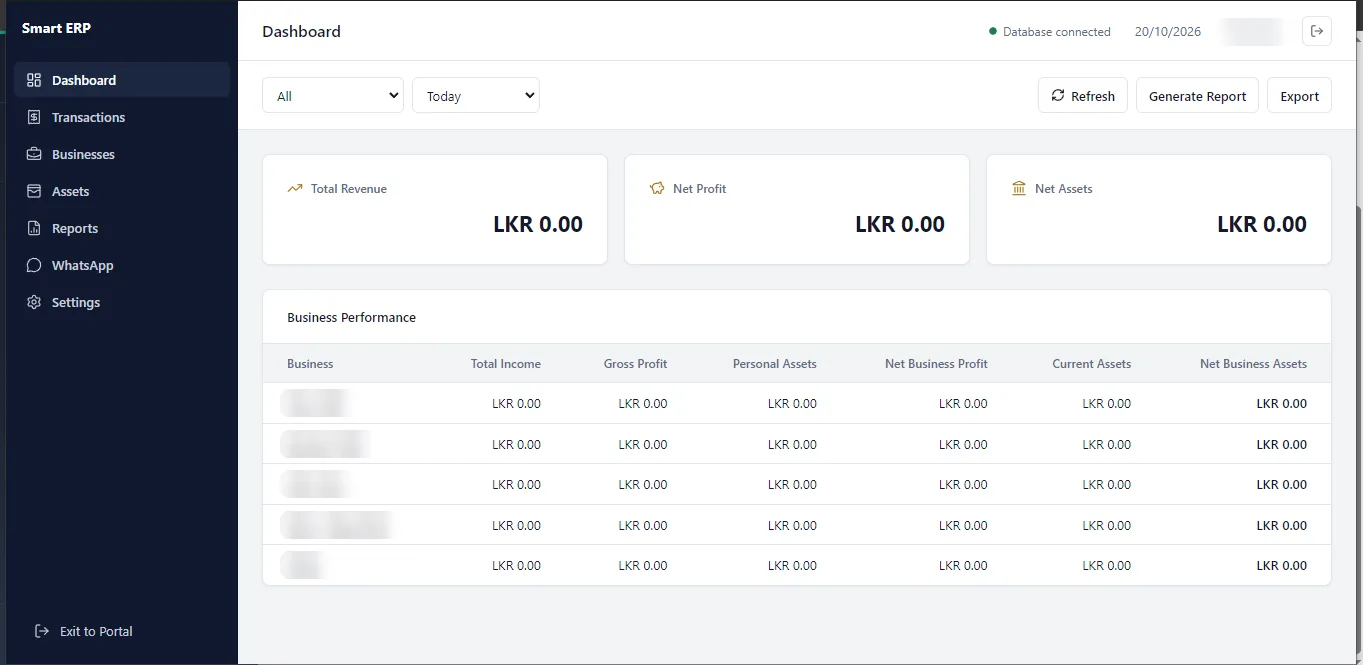Click the Dashboard grid icon in sidebar
This screenshot has height=665, width=1363.
[x=34, y=80]
